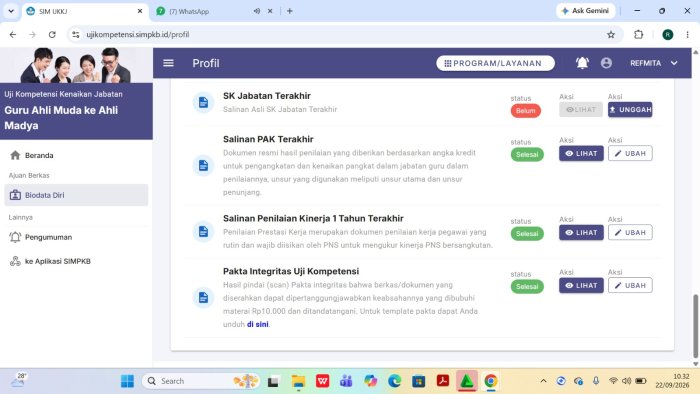Screen dimensions: 700x394
Task: Click the taskbar Search box
Action: tap(201, 381)
